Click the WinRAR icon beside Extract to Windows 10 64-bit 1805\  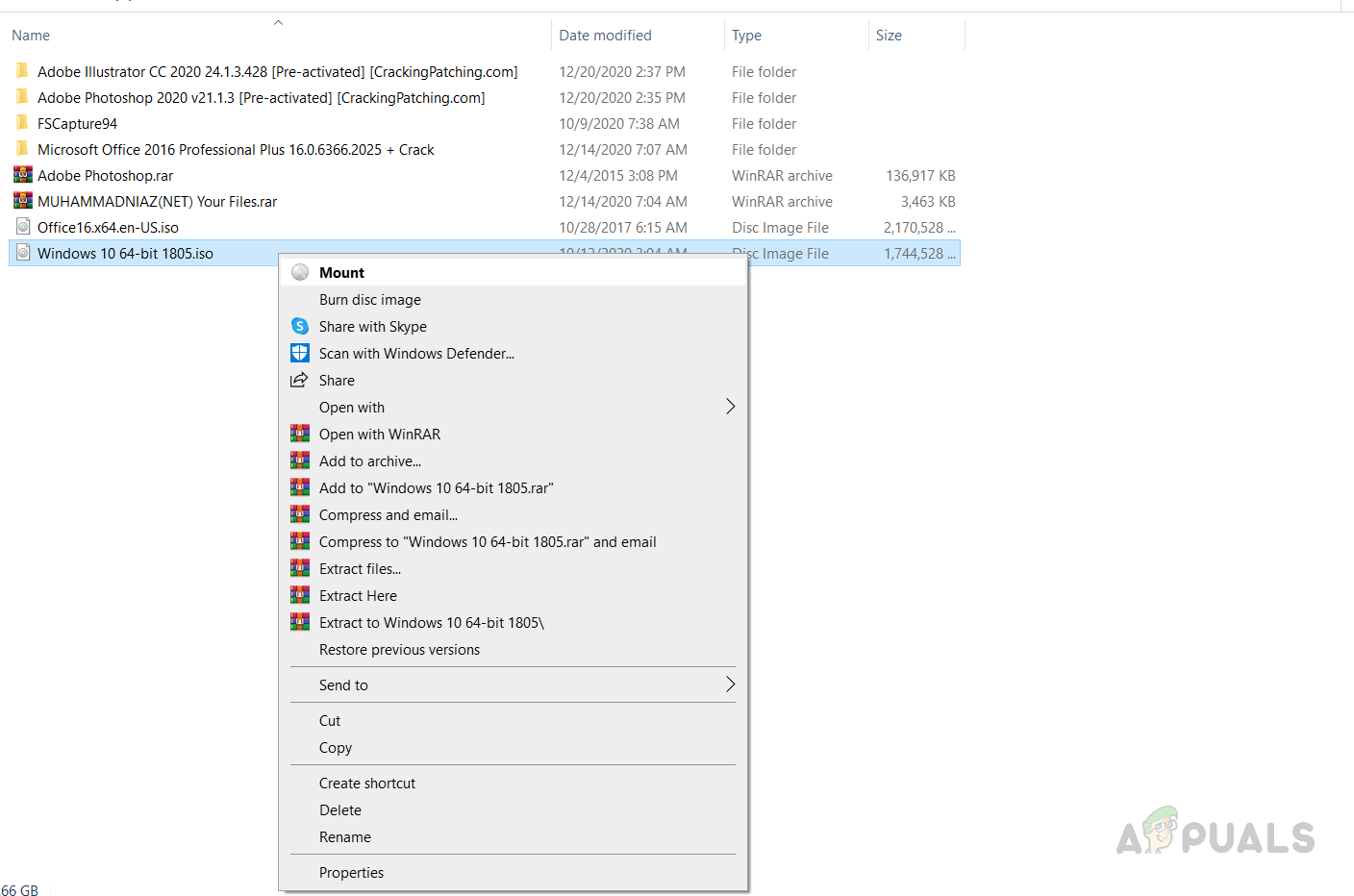click(x=300, y=622)
